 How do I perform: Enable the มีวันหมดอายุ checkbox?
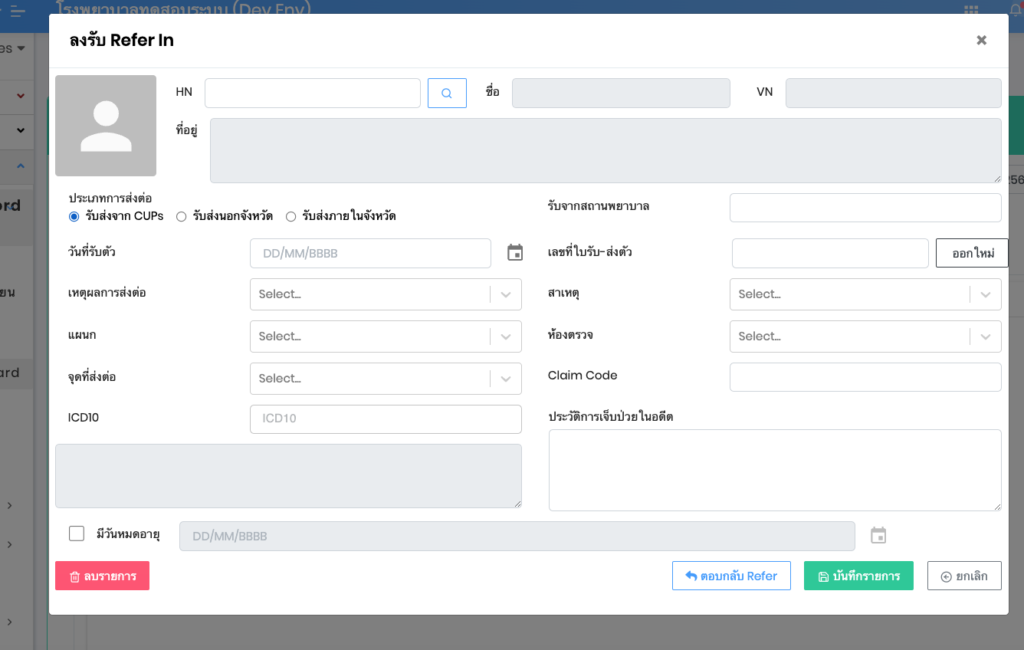77,534
